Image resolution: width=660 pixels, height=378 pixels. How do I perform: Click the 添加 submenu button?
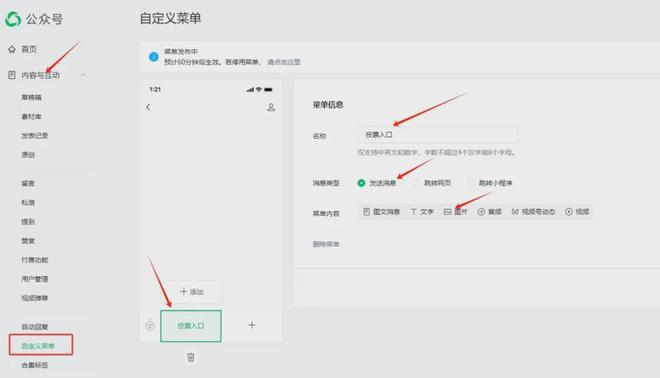(x=192, y=292)
